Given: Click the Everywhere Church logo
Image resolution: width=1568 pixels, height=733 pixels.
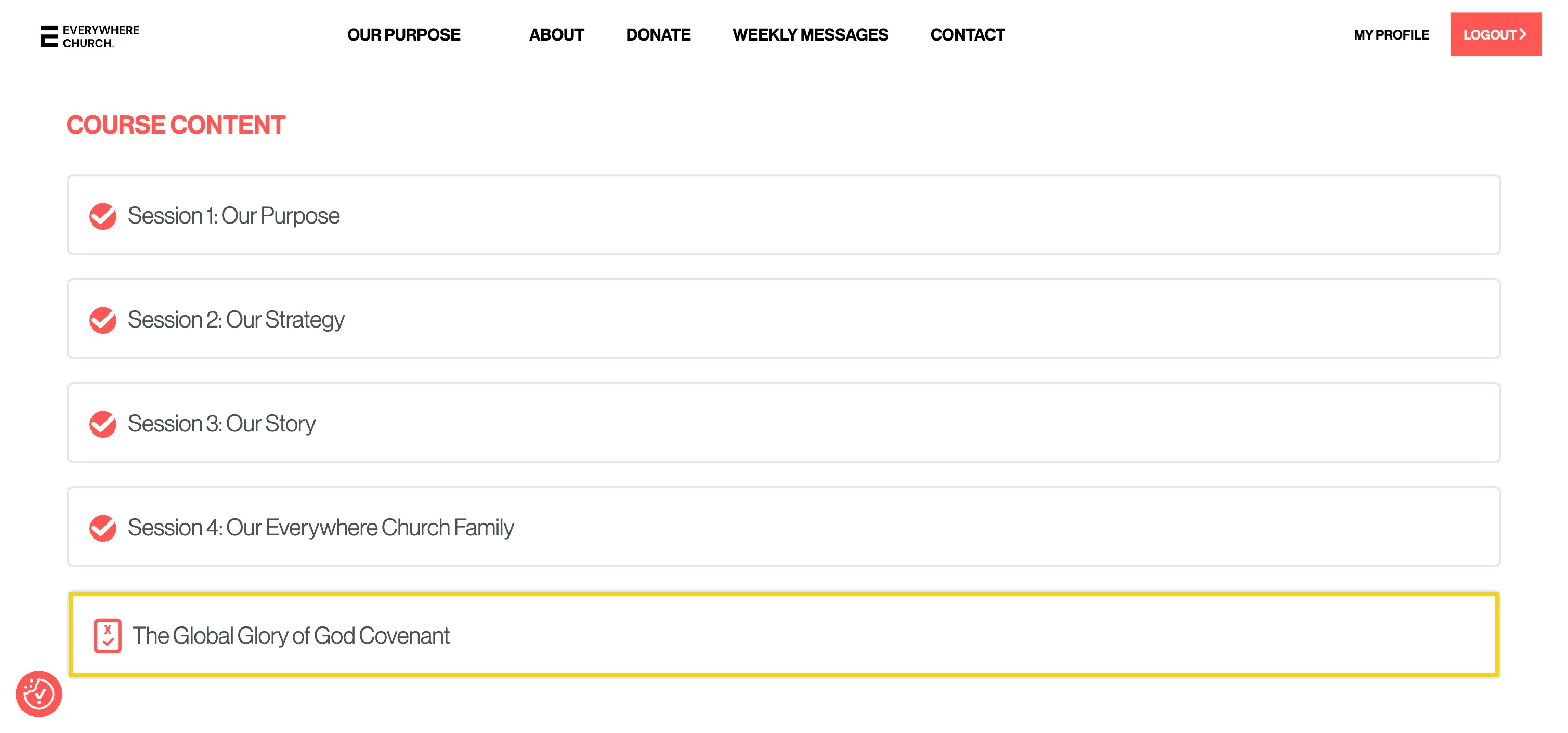Looking at the screenshot, I should click(90, 36).
